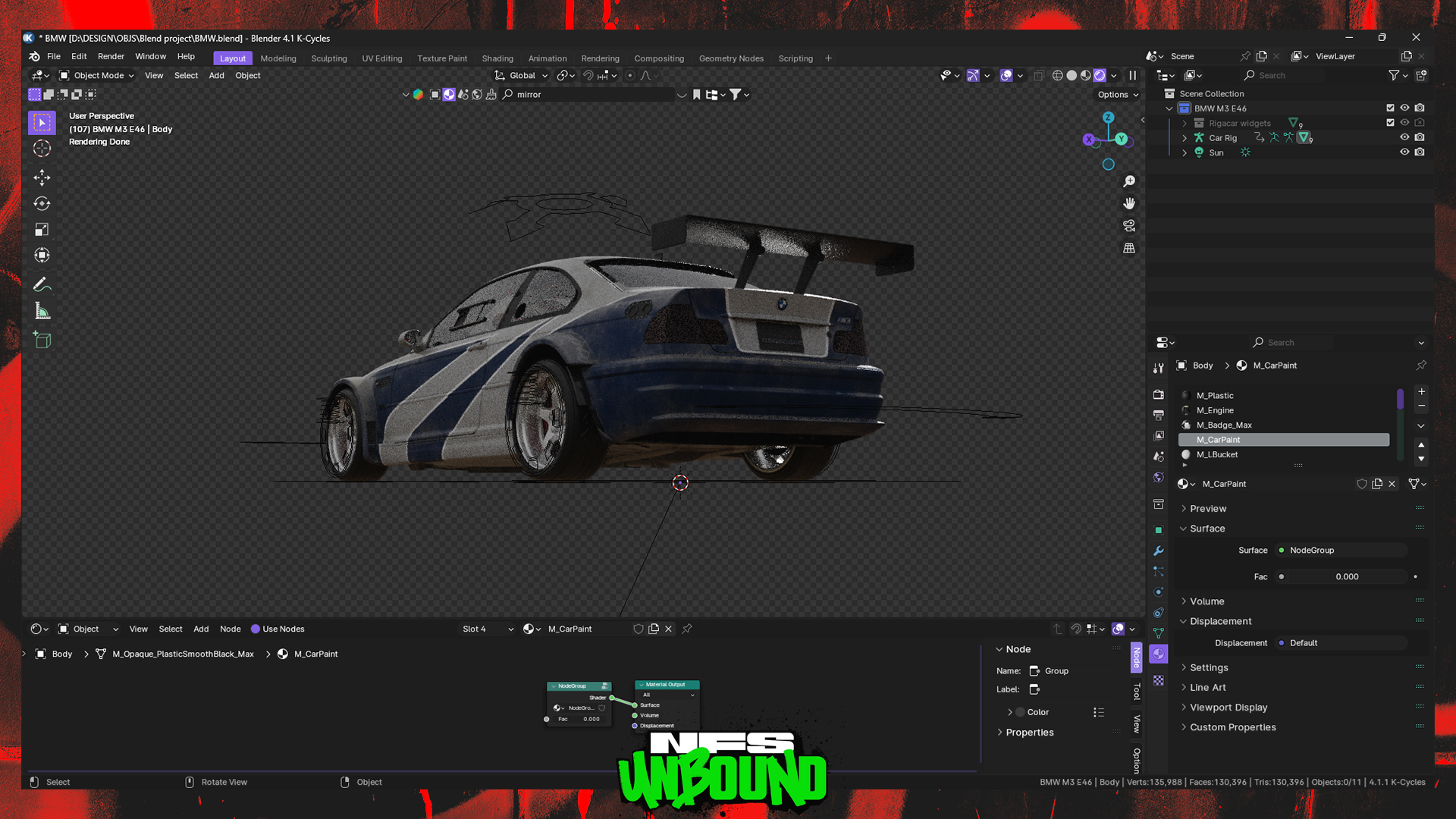Viewport: 1456px width, 819px height.
Task: Pin the M_CarPaint properties panel
Action: click(x=1421, y=366)
